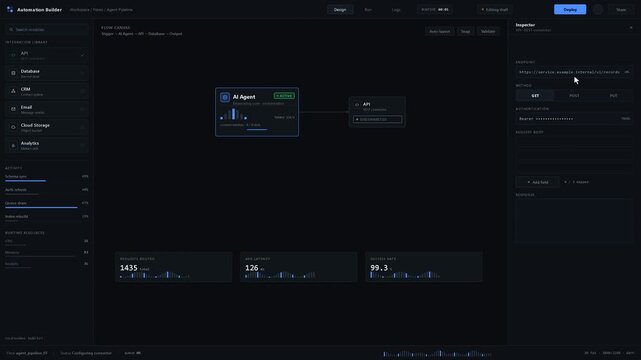Click the Snap button
641x360 pixels.
point(465,31)
